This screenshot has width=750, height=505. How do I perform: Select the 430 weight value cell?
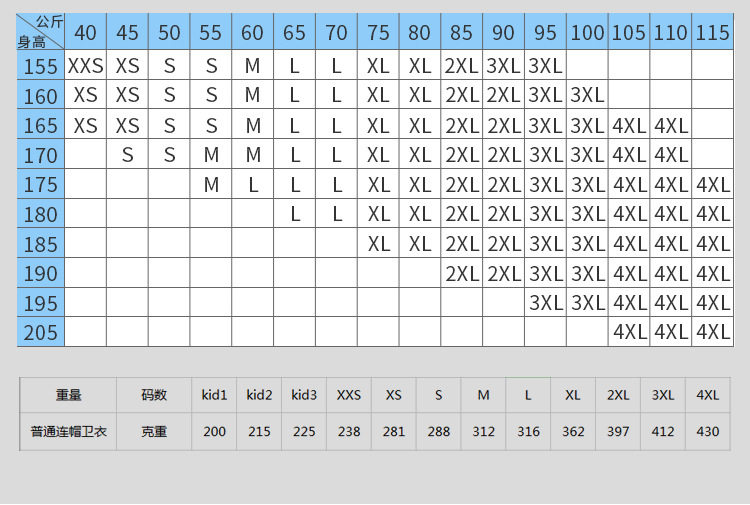(707, 431)
